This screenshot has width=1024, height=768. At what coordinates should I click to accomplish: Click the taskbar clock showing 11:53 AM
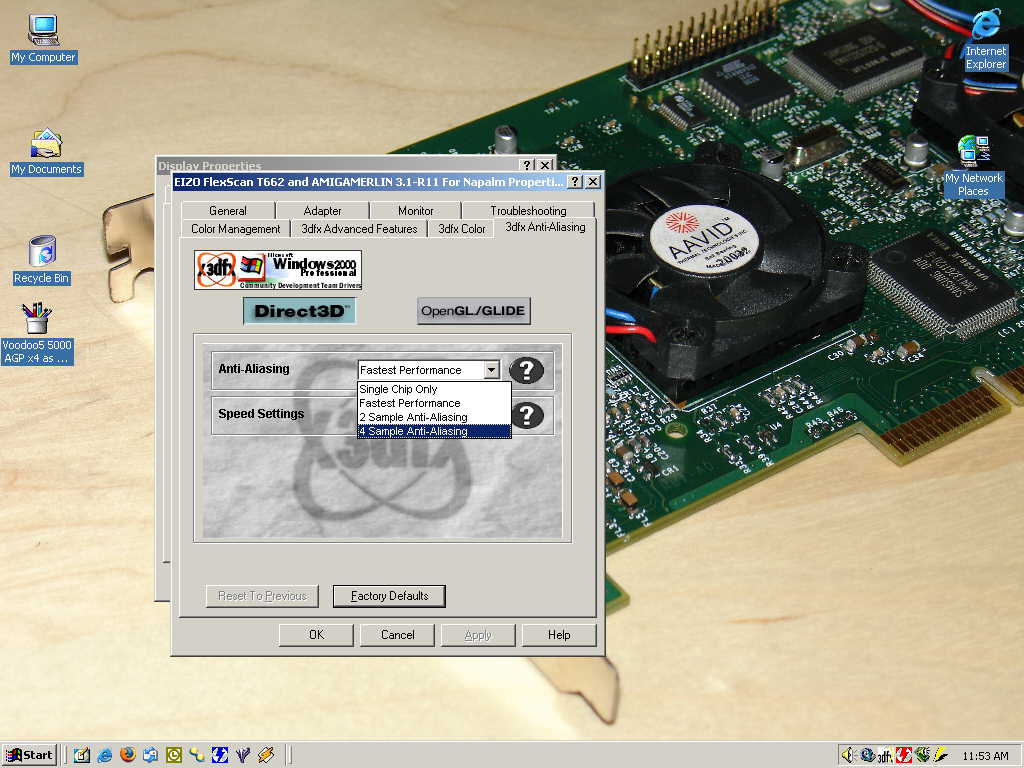[985, 756]
